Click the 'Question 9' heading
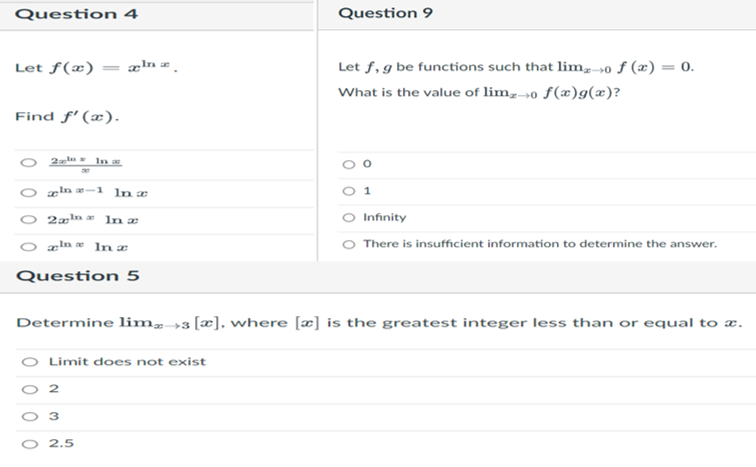The width and height of the screenshot is (756, 467). [x=385, y=13]
